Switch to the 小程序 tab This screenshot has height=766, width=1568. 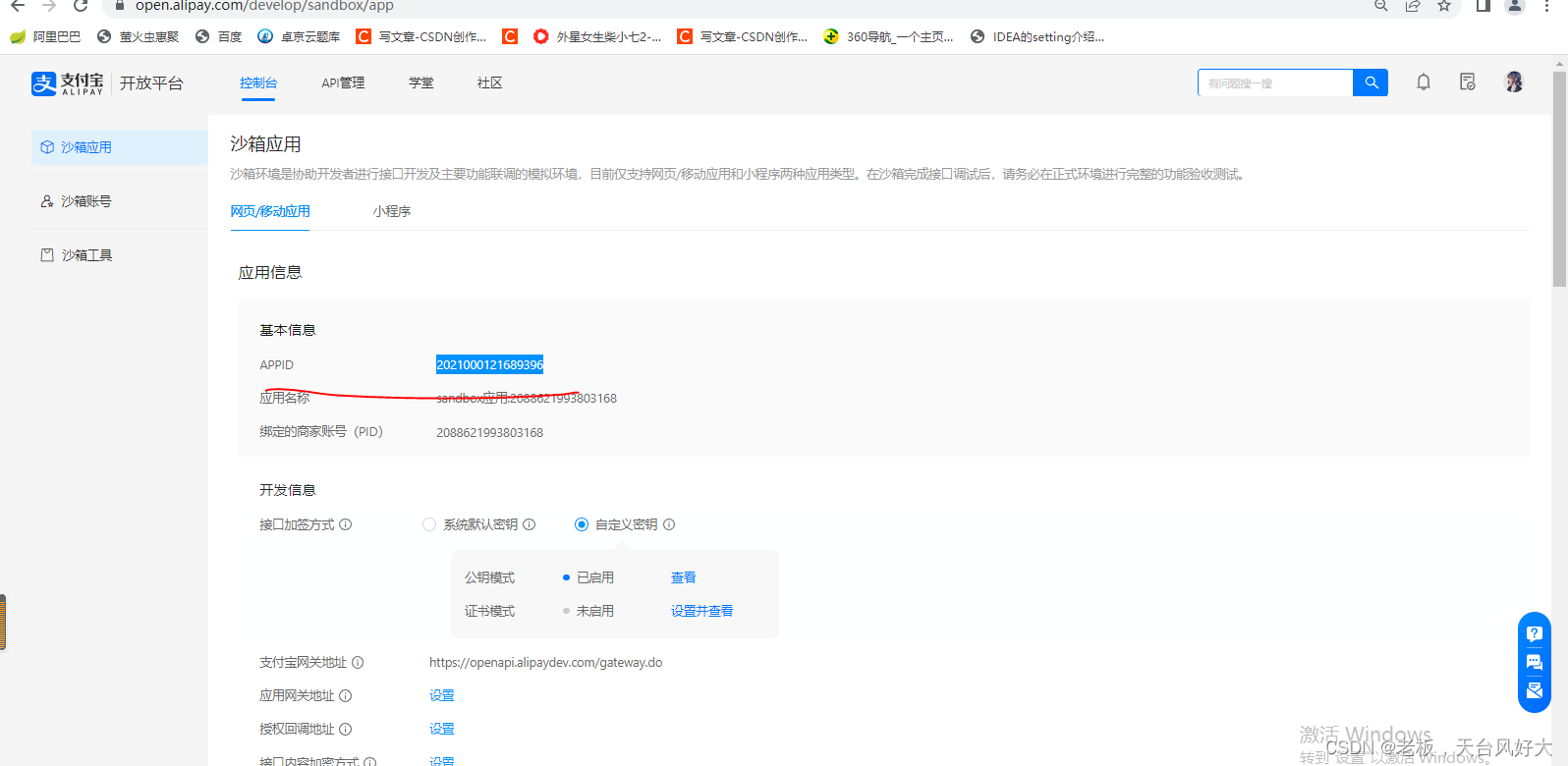tap(392, 211)
